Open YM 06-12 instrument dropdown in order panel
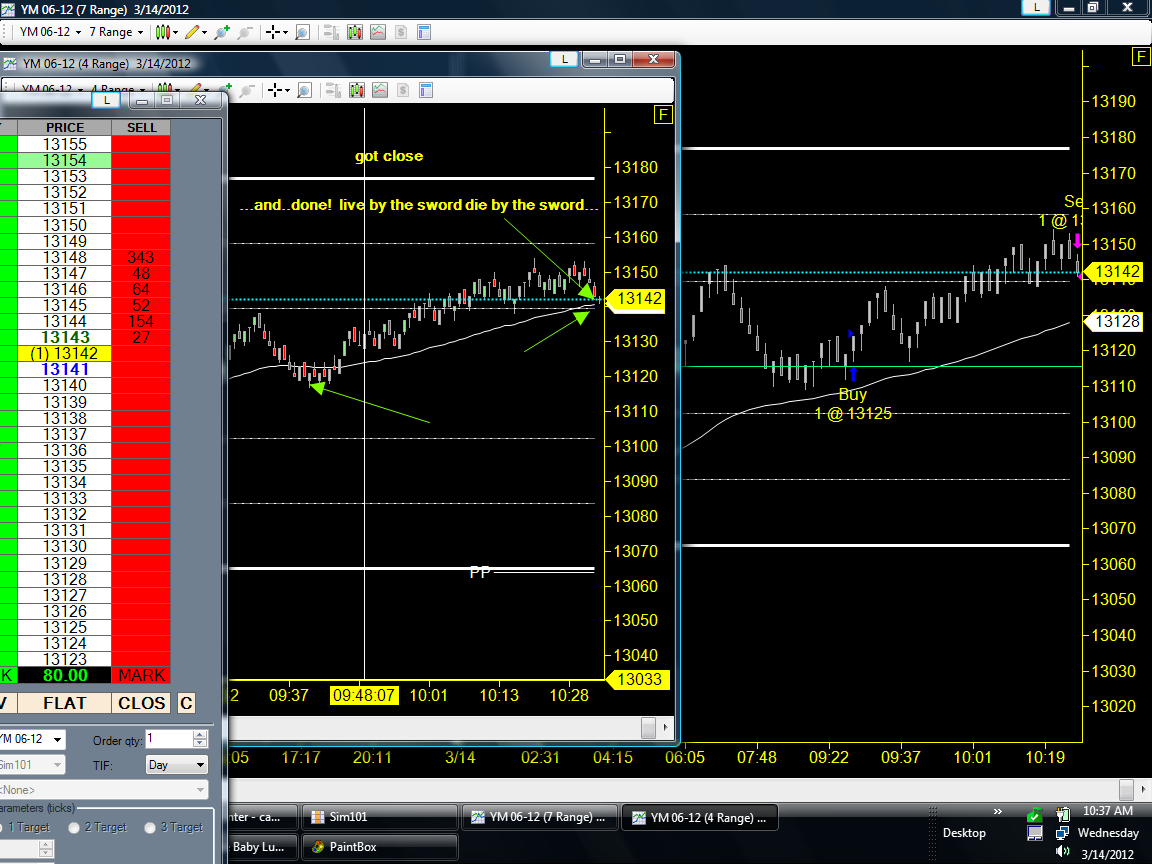The image size is (1152, 864). click(32, 738)
